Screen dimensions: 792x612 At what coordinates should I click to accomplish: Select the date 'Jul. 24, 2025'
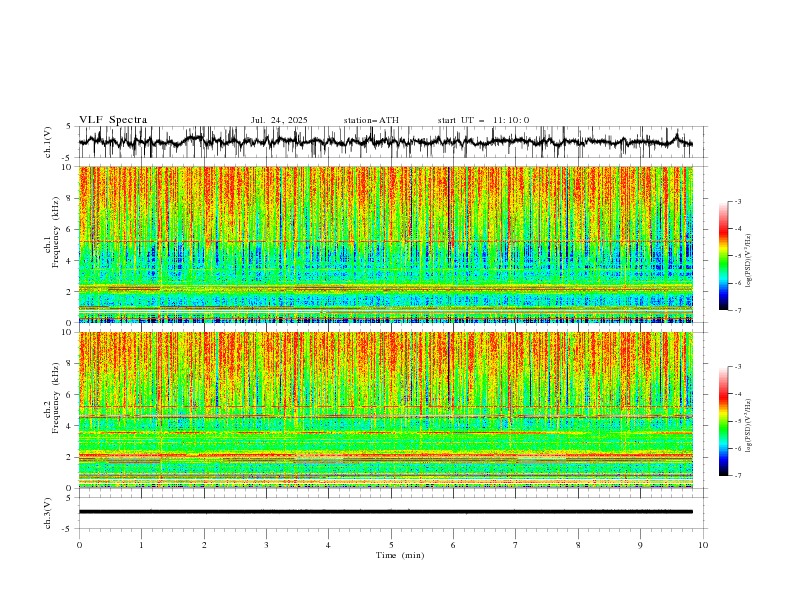coord(279,120)
